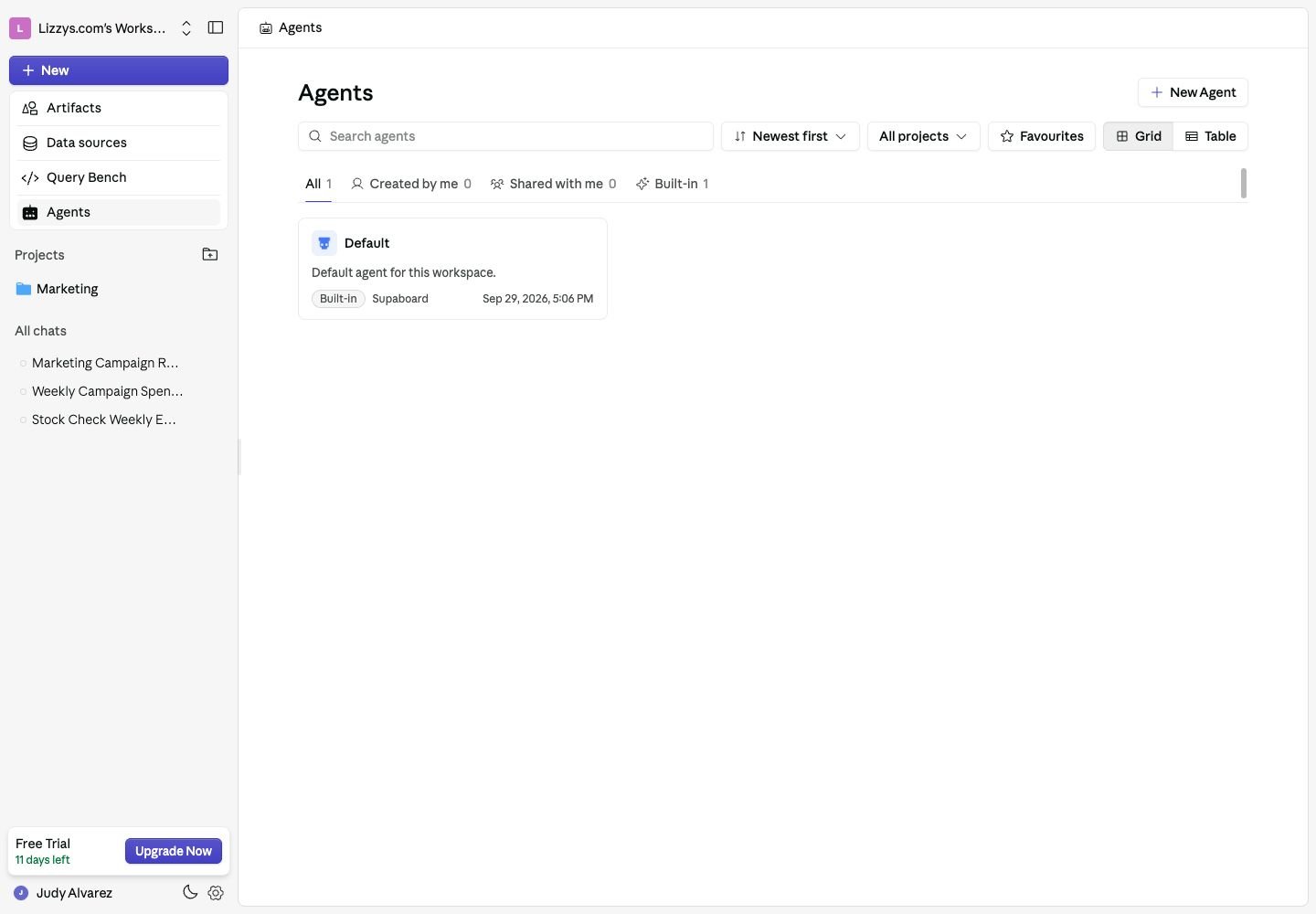Viewport: 1316px width, 914px height.
Task: Click the search magnifier icon
Action: coord(314,136)
